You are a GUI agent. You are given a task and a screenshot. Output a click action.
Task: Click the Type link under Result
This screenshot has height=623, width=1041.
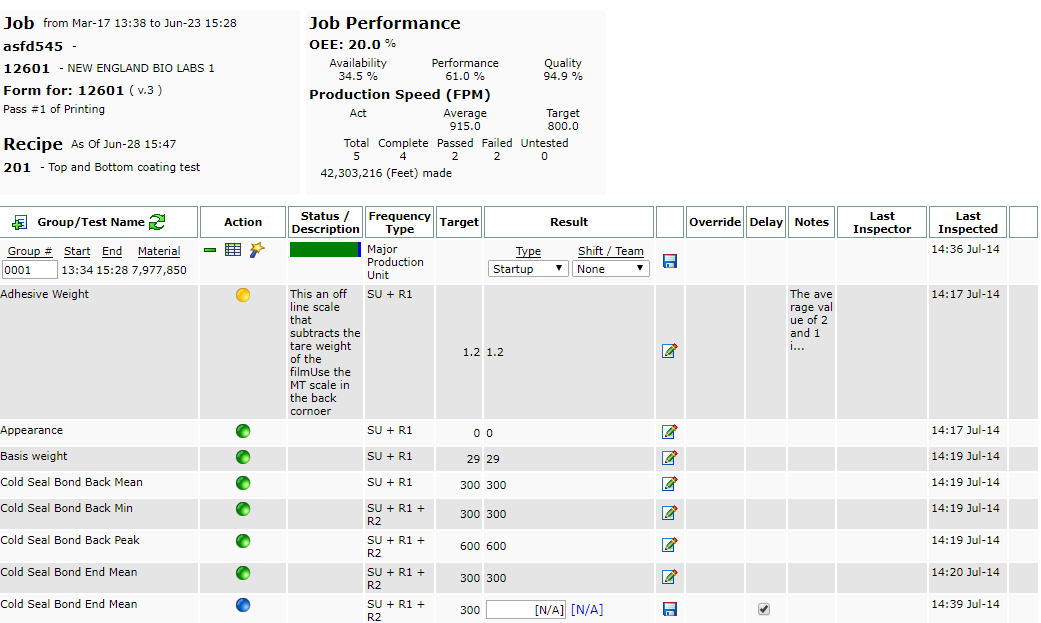point(528,251)
